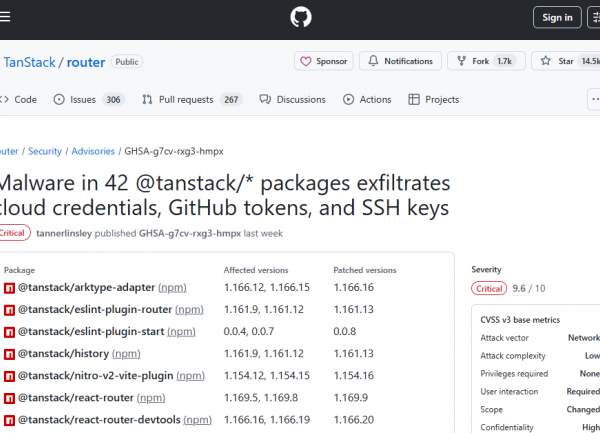Click the fork icon beside Fork
The image size is (600, 433).
point(461,61)
